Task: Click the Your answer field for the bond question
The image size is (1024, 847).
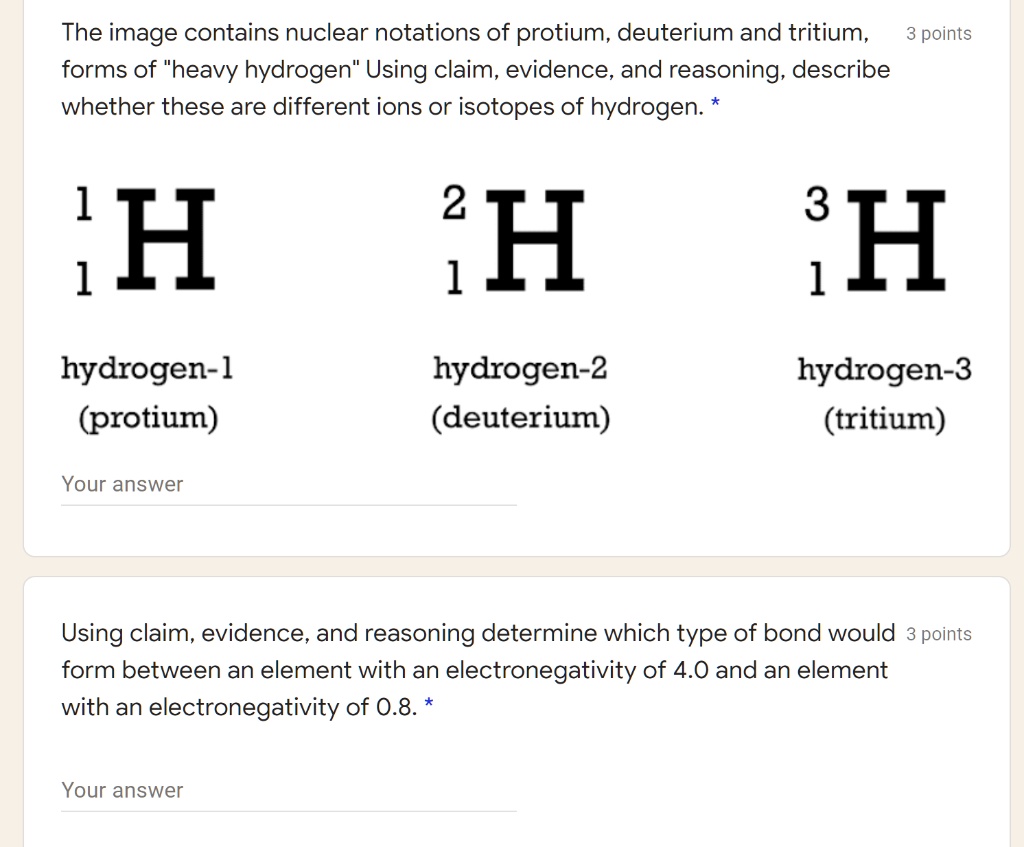Action: [x=288, y=790]
